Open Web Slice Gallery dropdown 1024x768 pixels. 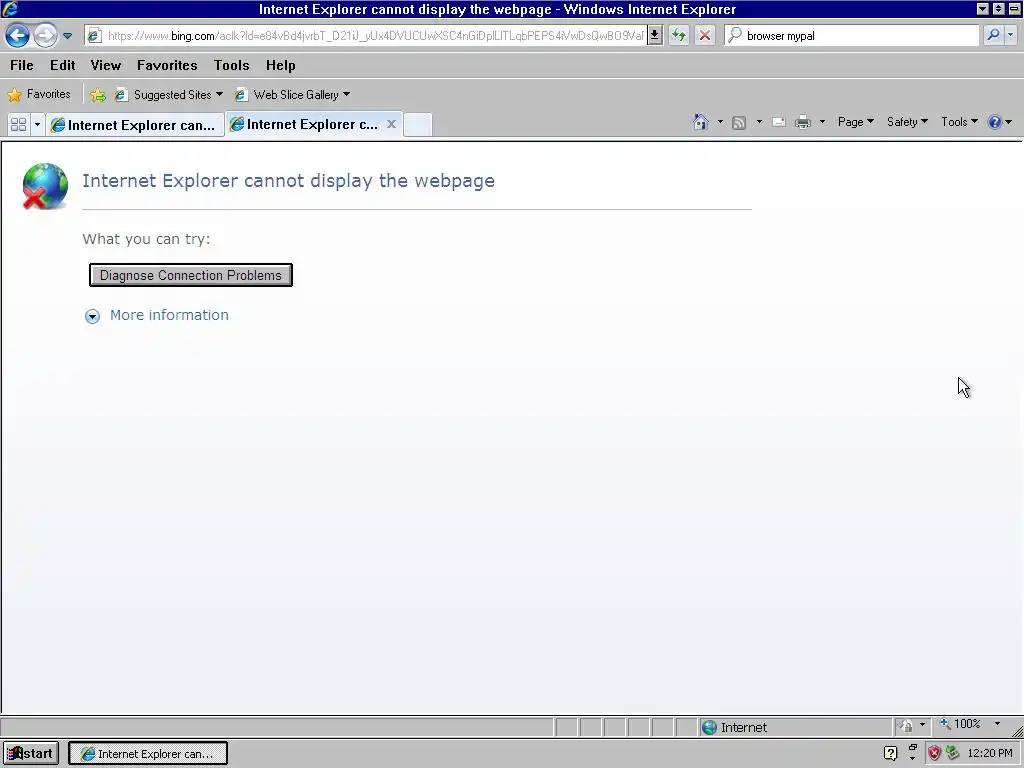pos(293,95)
